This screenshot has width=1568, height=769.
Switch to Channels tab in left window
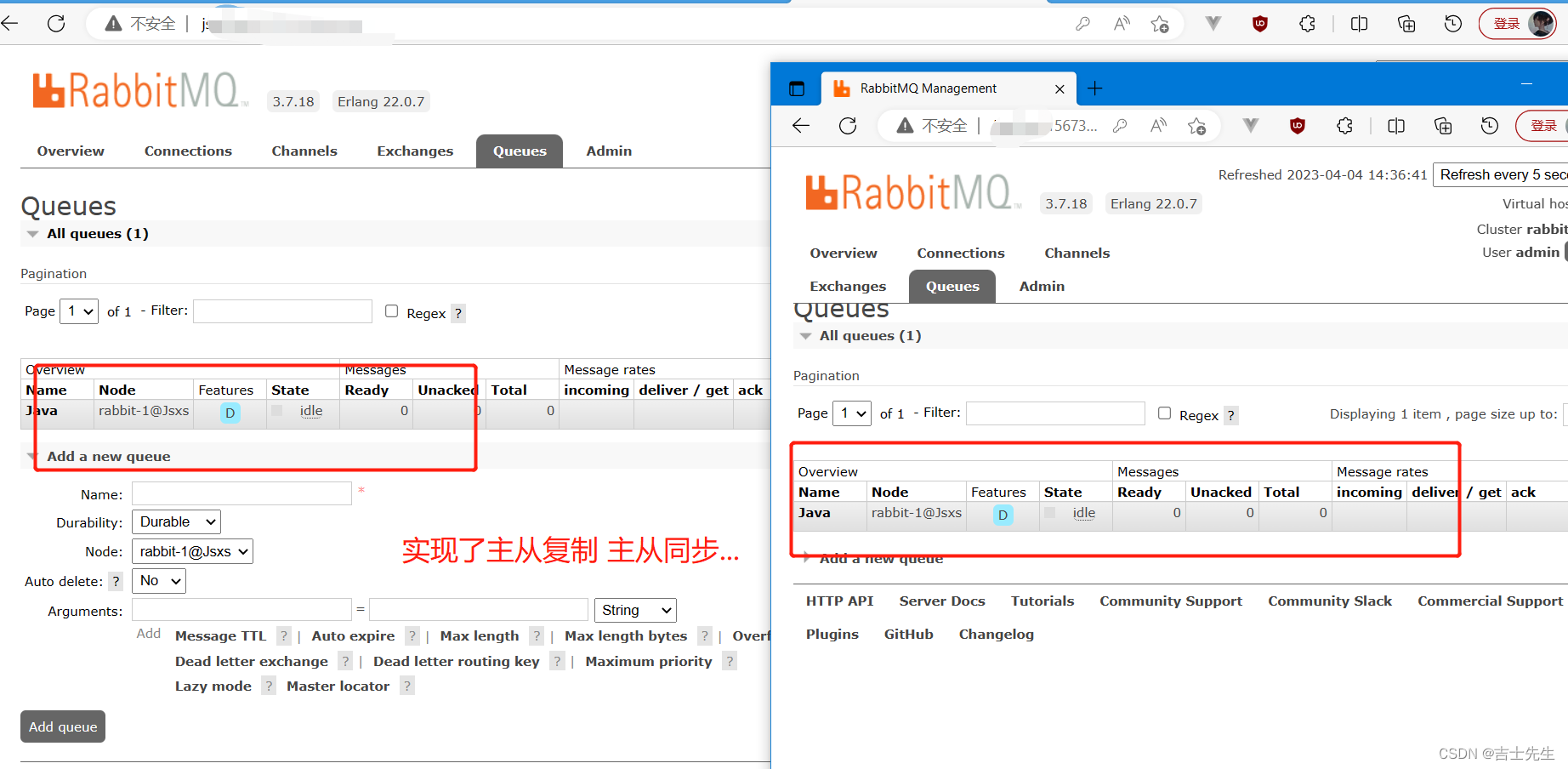pyautogui.click(x=304, y=151)
